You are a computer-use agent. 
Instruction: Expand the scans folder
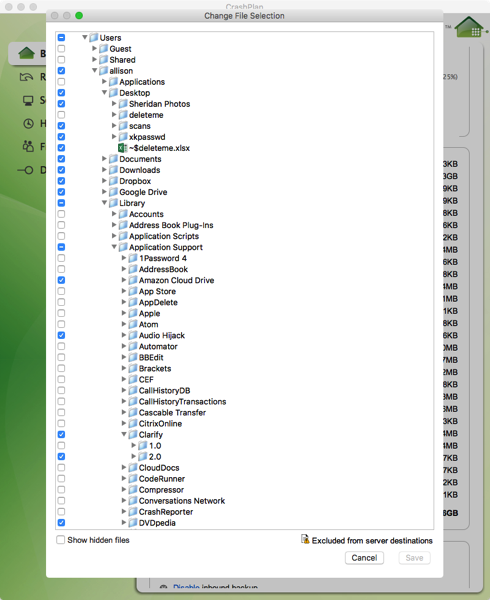114,126
